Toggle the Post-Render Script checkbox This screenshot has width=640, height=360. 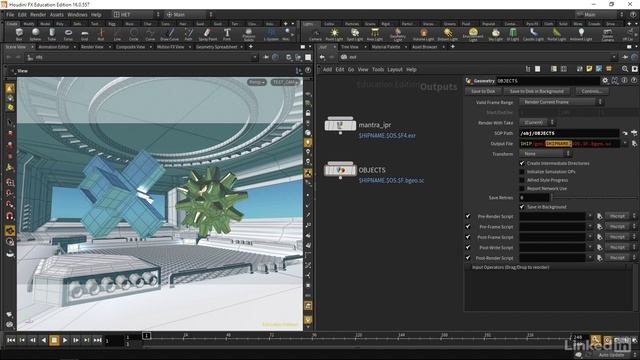468,258
